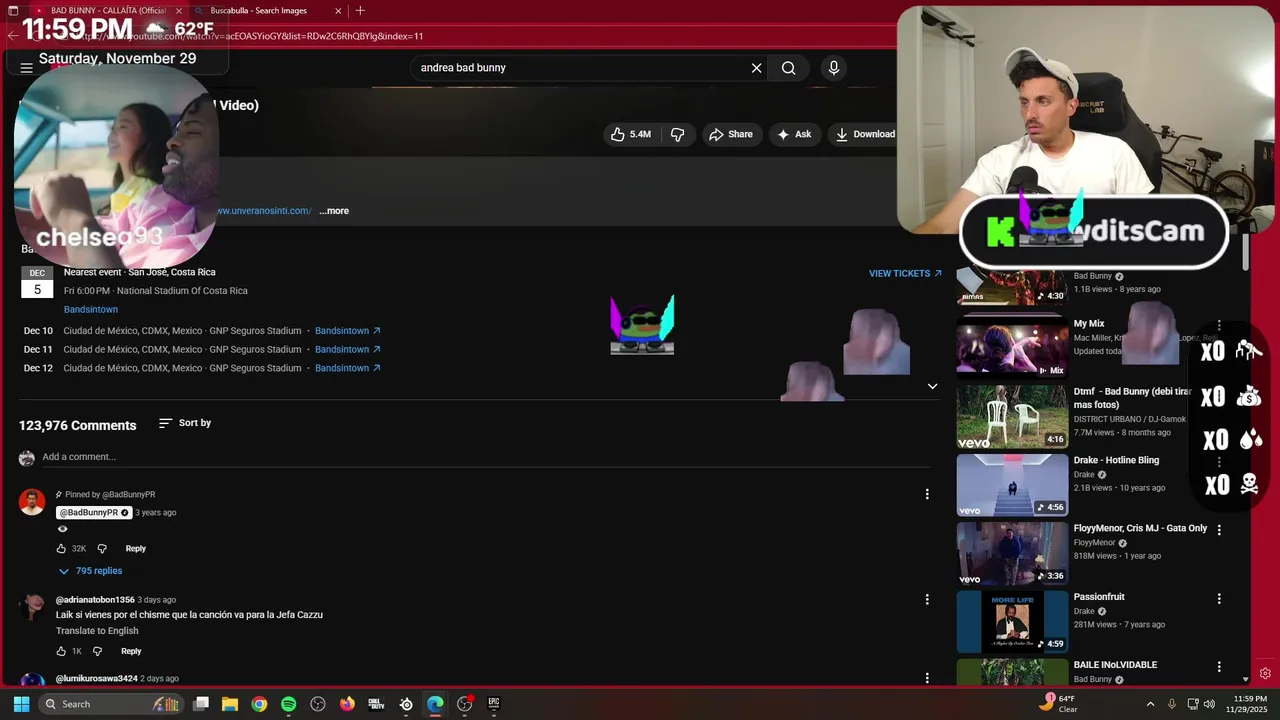
Task: Focus the 'andrea bad bunny' search field
Action: coord(578,68)
